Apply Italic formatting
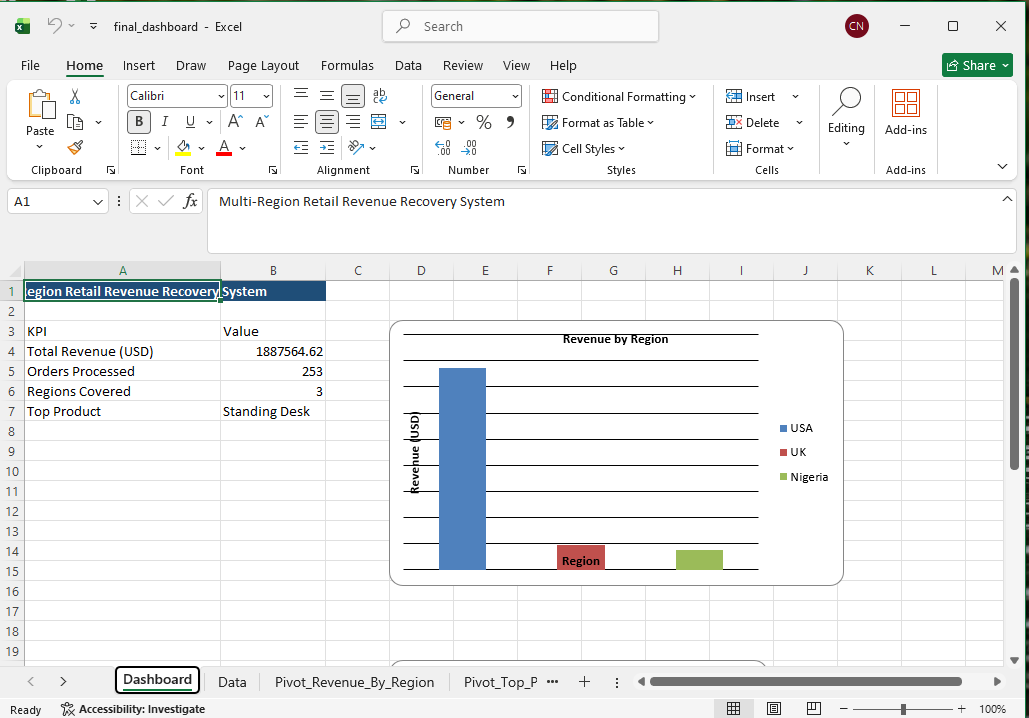Image resolution: width=1029 pixels, height=718 pixels. point(165,121)
